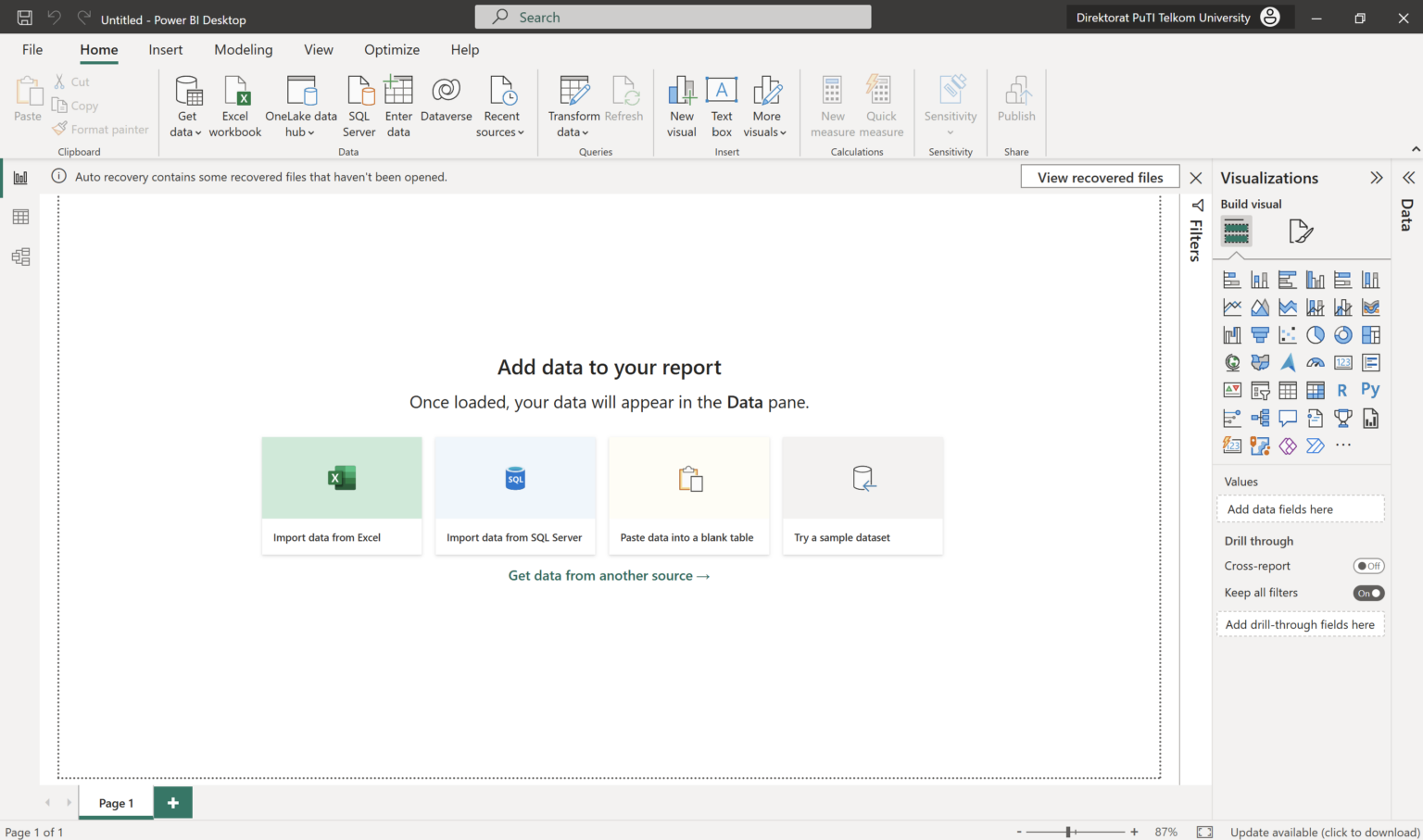Switch to Table view in the sidebar

[x=20, y=216]
